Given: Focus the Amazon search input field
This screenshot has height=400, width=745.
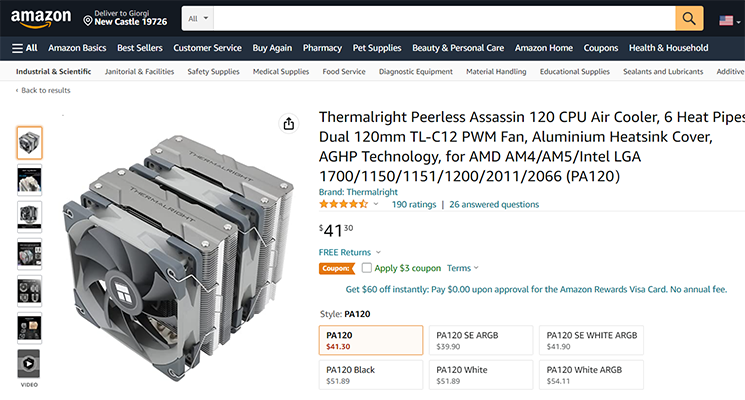Looking at the screenshot, I should click(444, 19).
